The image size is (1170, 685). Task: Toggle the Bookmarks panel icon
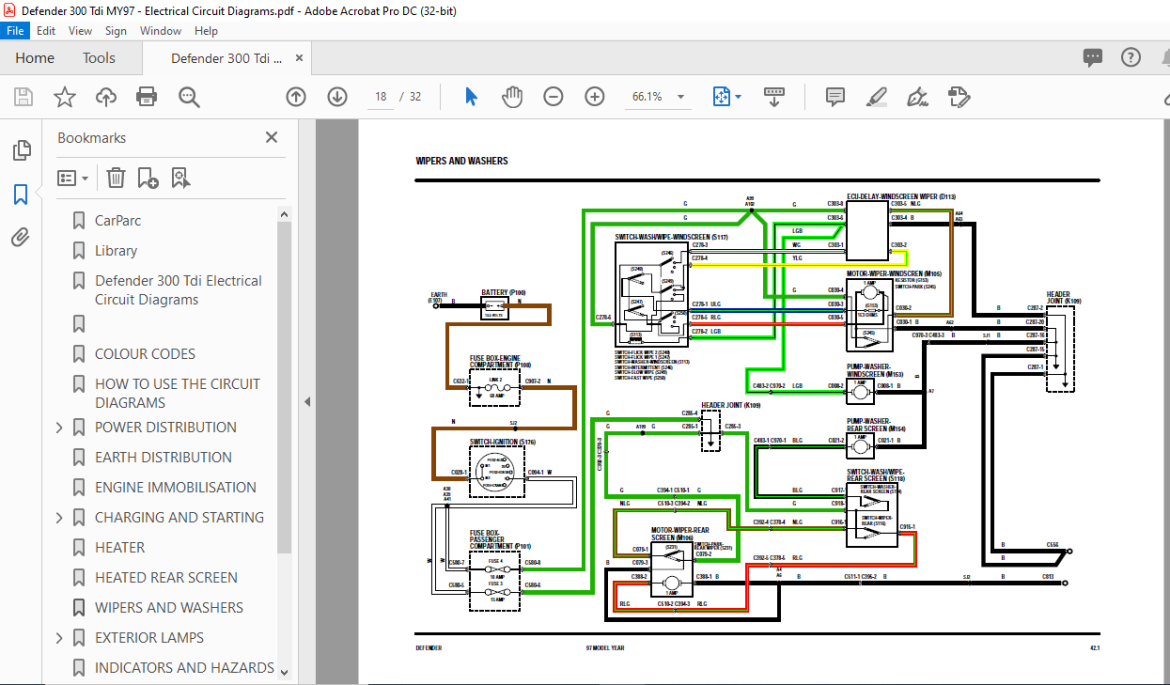tap(20, 195)
